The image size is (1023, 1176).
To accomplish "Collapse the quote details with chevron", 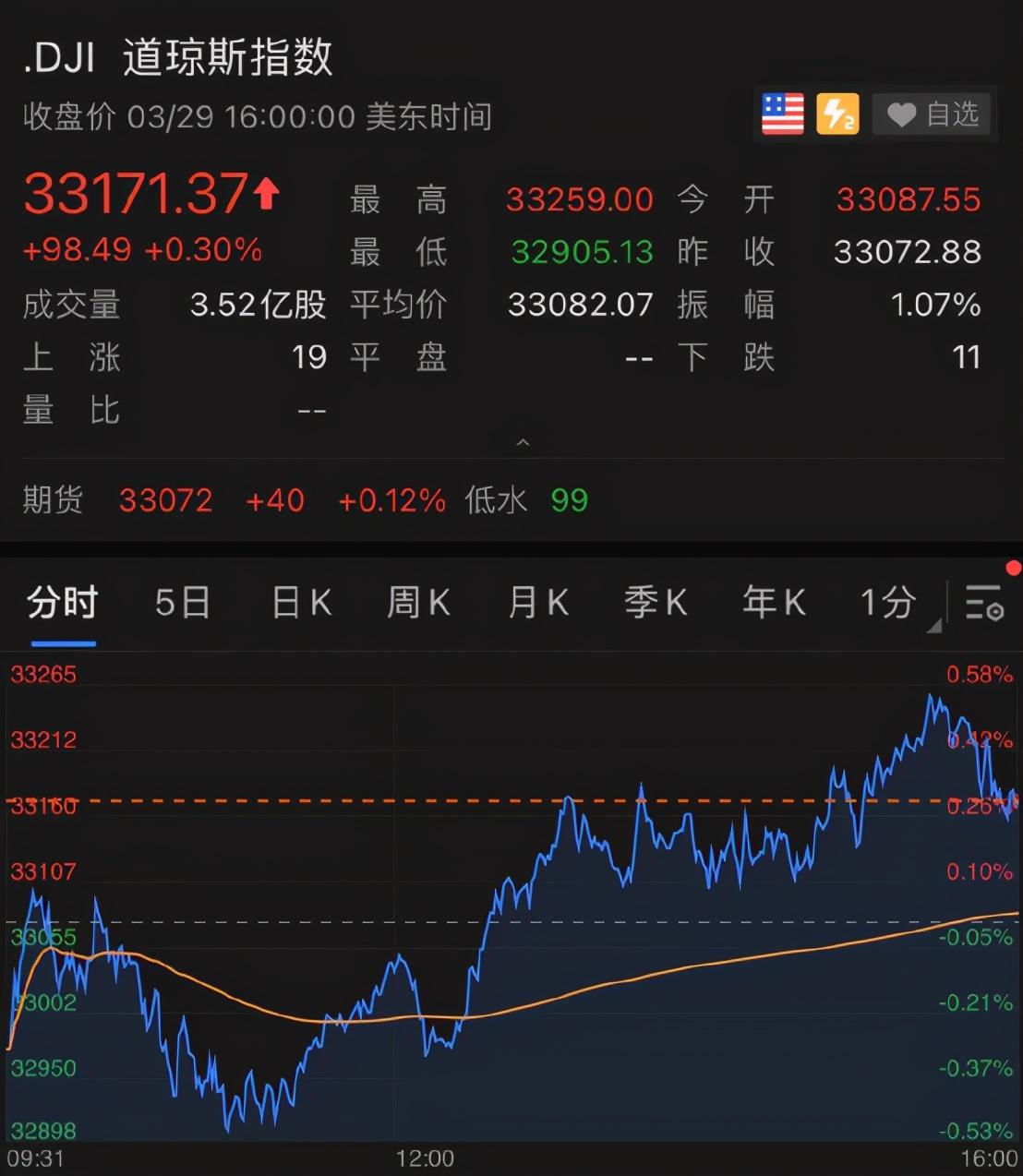I will pyautogui.click(x=523, y=443).
